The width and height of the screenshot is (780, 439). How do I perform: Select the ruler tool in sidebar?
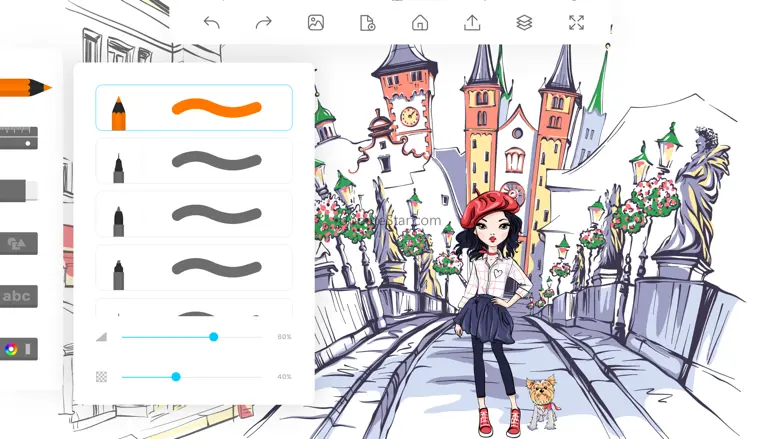(x=18, y=137)
